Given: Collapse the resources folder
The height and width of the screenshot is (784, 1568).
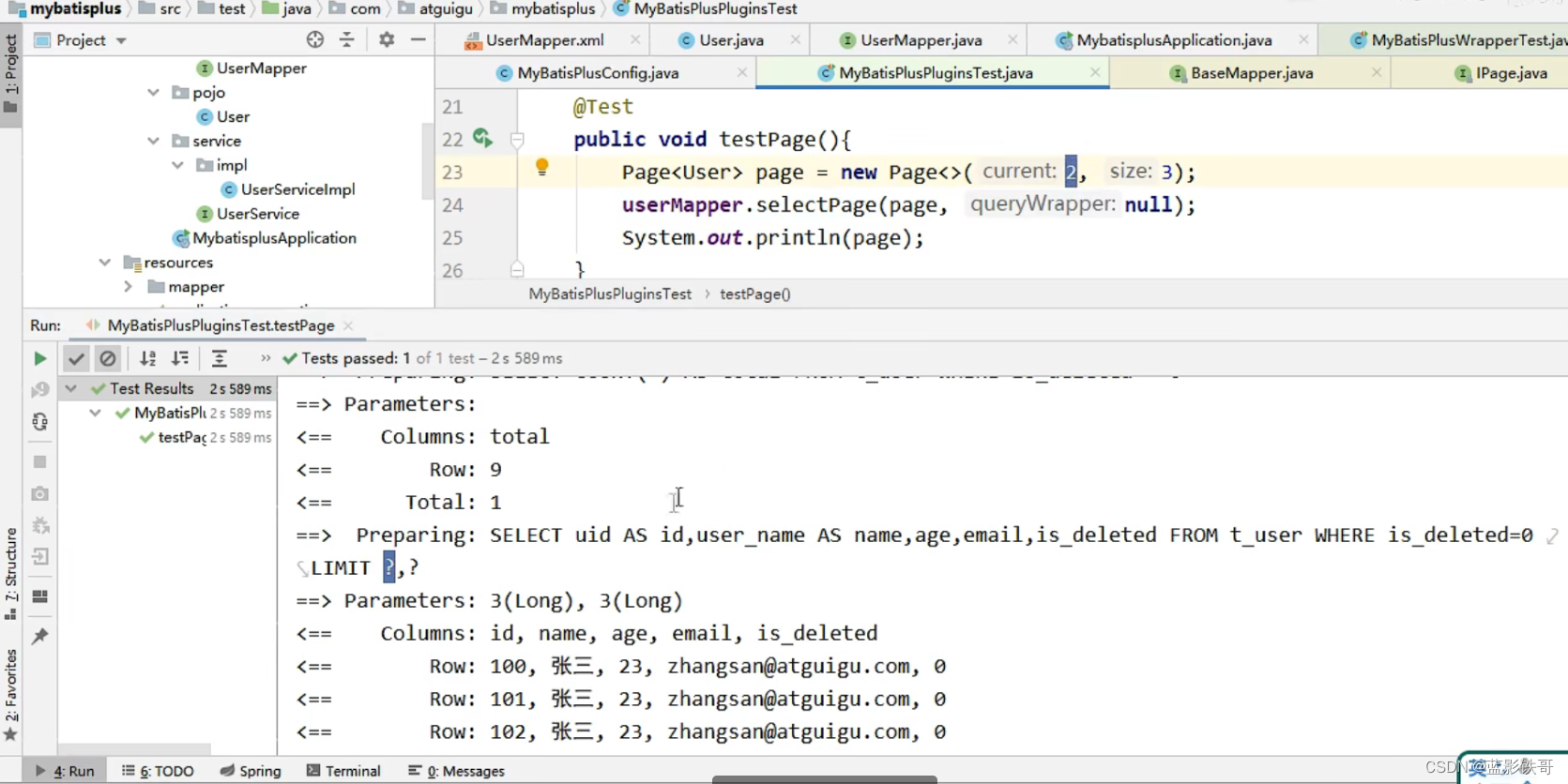Looking at the screenshot, I should [105, 263].
